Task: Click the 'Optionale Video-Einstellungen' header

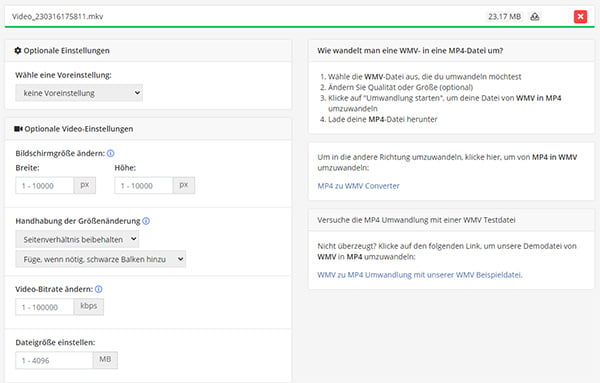Action: [79, 129]
